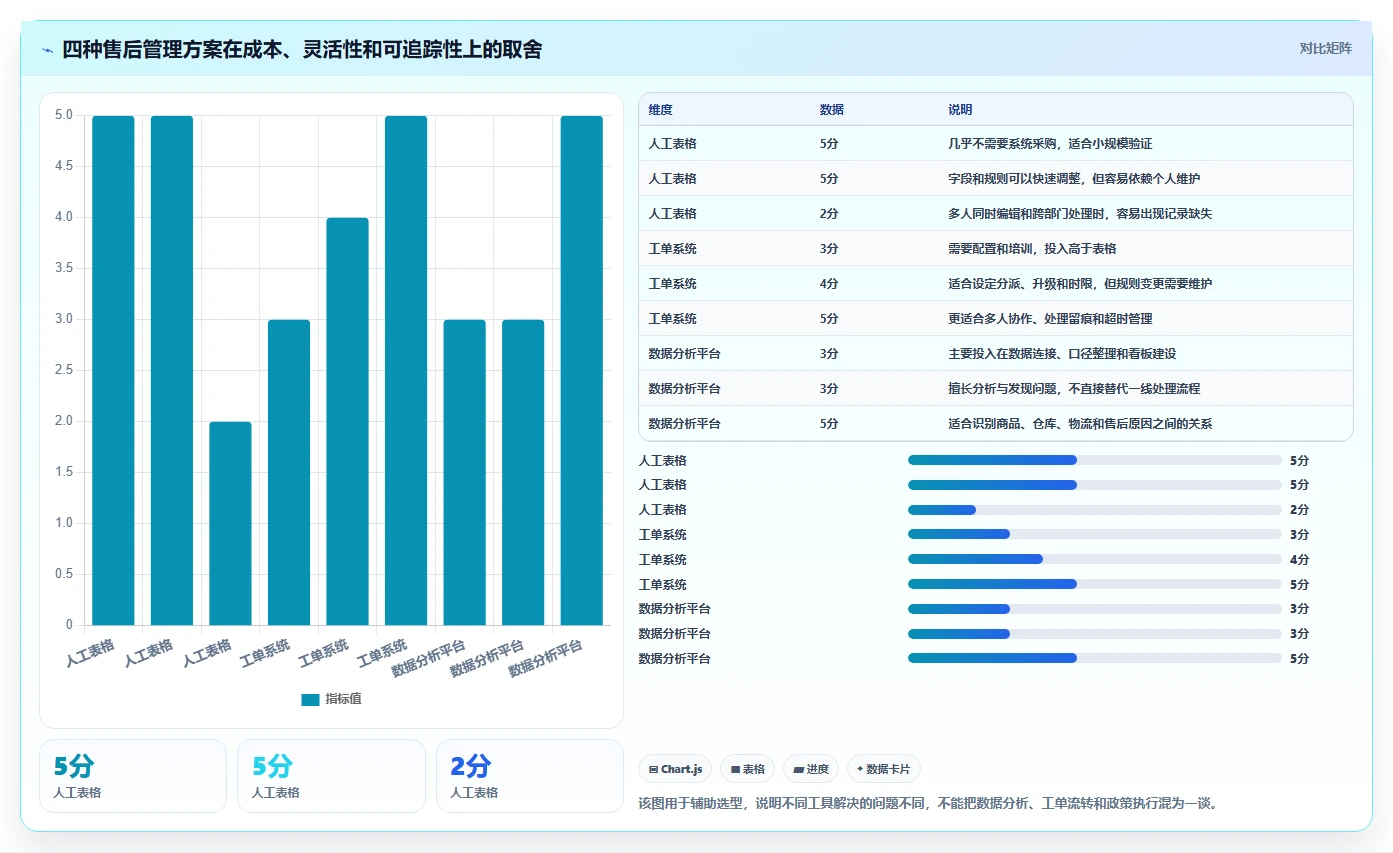Click the cell 适合识别商品、仓库、物流和售后原因之间的关系
The height and width of the screenshot is (853, 1393).
[1080, 424]
